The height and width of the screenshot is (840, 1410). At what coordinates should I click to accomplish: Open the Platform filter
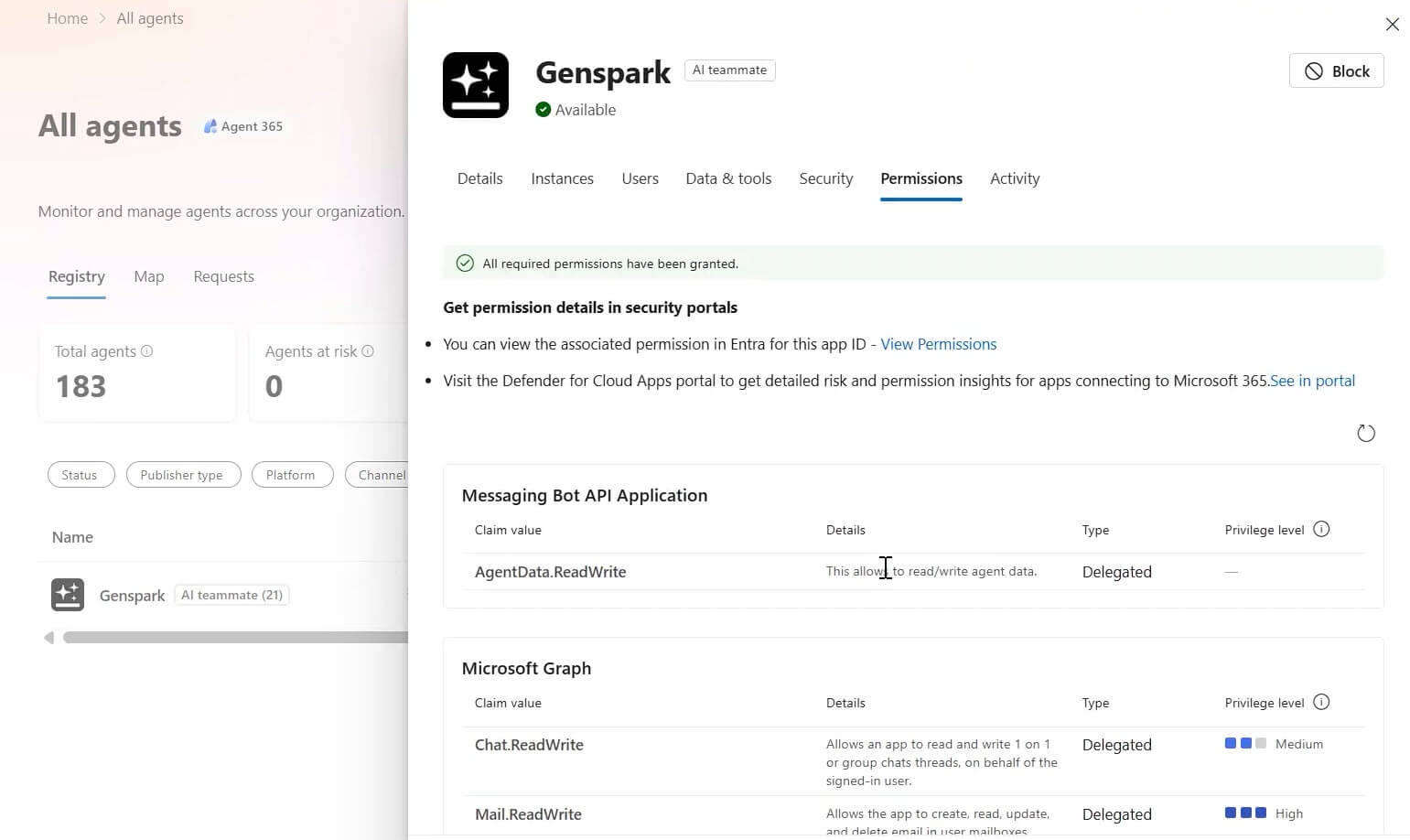coord(292,475)
